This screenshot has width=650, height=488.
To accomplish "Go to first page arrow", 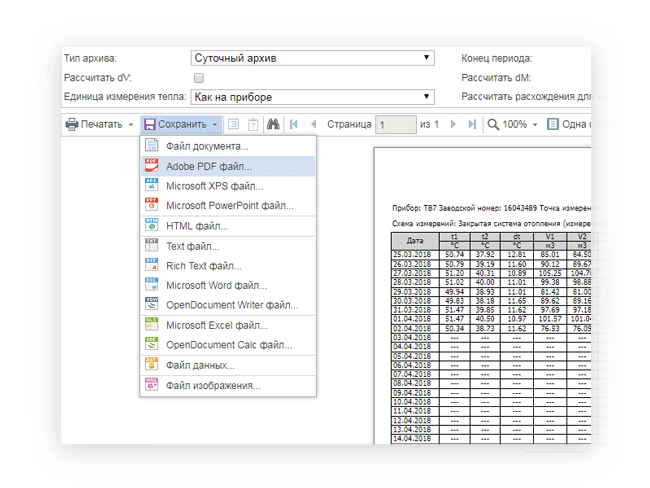I will [x=293, y=124].
